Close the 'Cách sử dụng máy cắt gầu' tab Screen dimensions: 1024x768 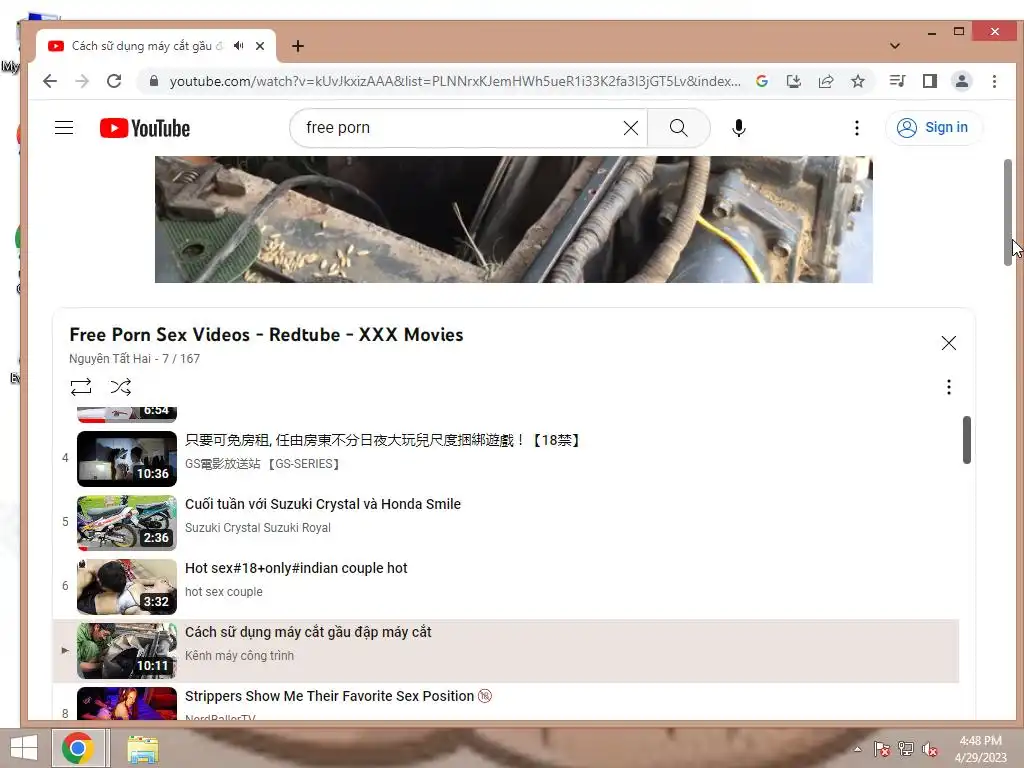click(260, 46)
